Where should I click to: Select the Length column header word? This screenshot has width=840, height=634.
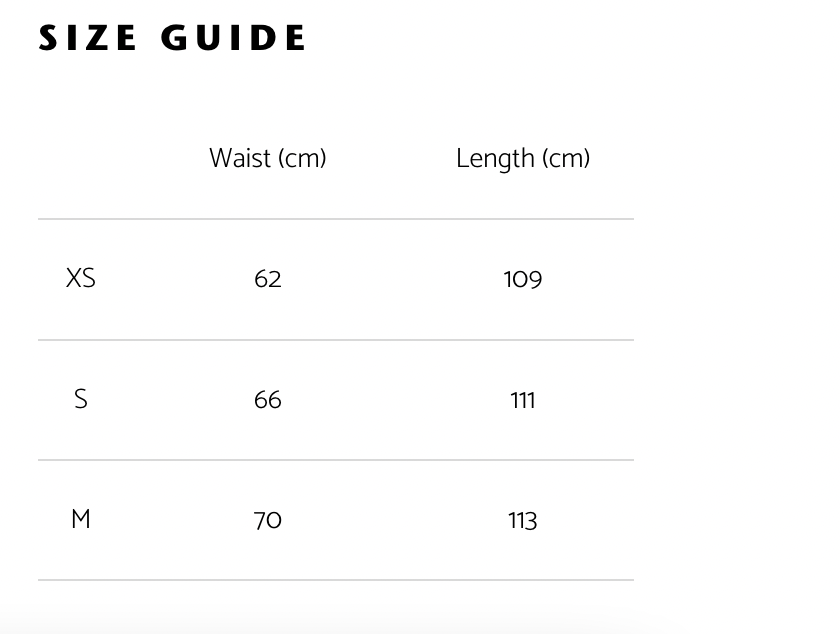[495, 158]
